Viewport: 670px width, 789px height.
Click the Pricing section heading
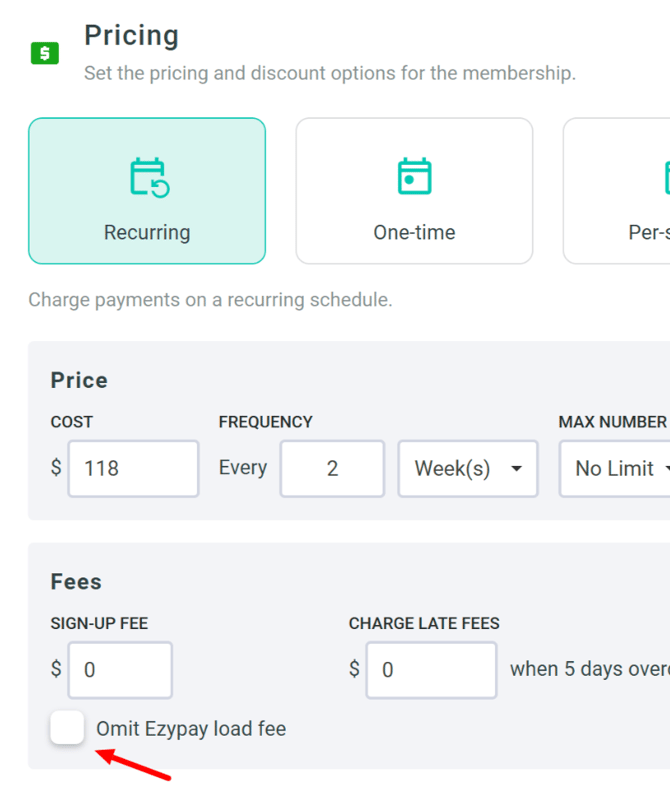[x=131, y=36]
